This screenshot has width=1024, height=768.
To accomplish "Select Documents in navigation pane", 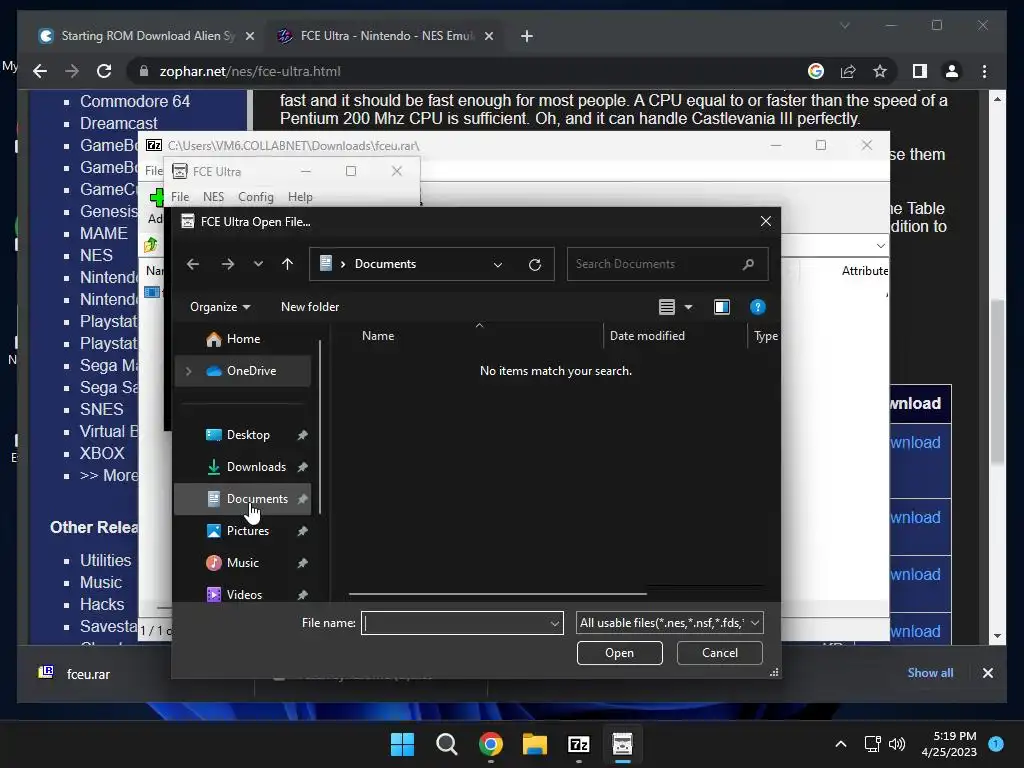I will pos(242,499).
